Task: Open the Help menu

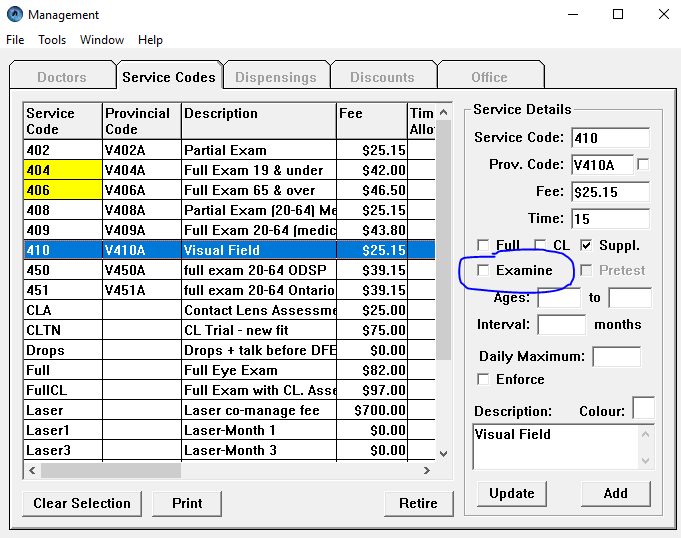Action: 150,40
